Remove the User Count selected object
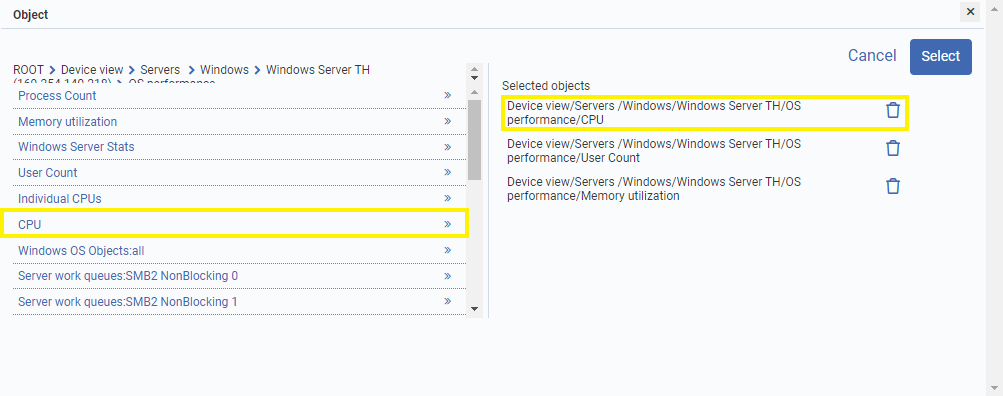Screen dimensions: 1003x396 coord(892,148)
